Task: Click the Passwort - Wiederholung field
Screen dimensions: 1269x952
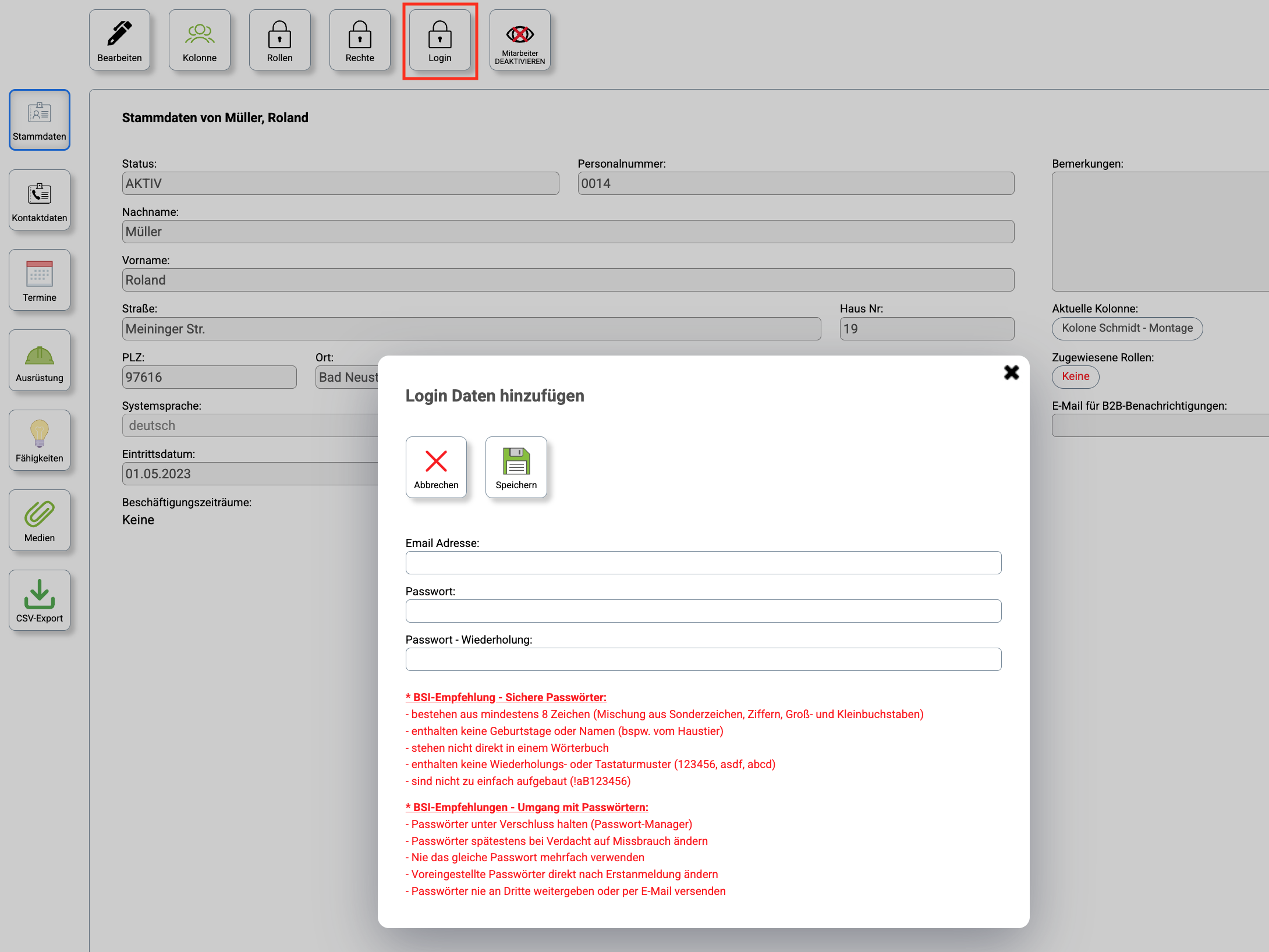Action: [703, 659]
